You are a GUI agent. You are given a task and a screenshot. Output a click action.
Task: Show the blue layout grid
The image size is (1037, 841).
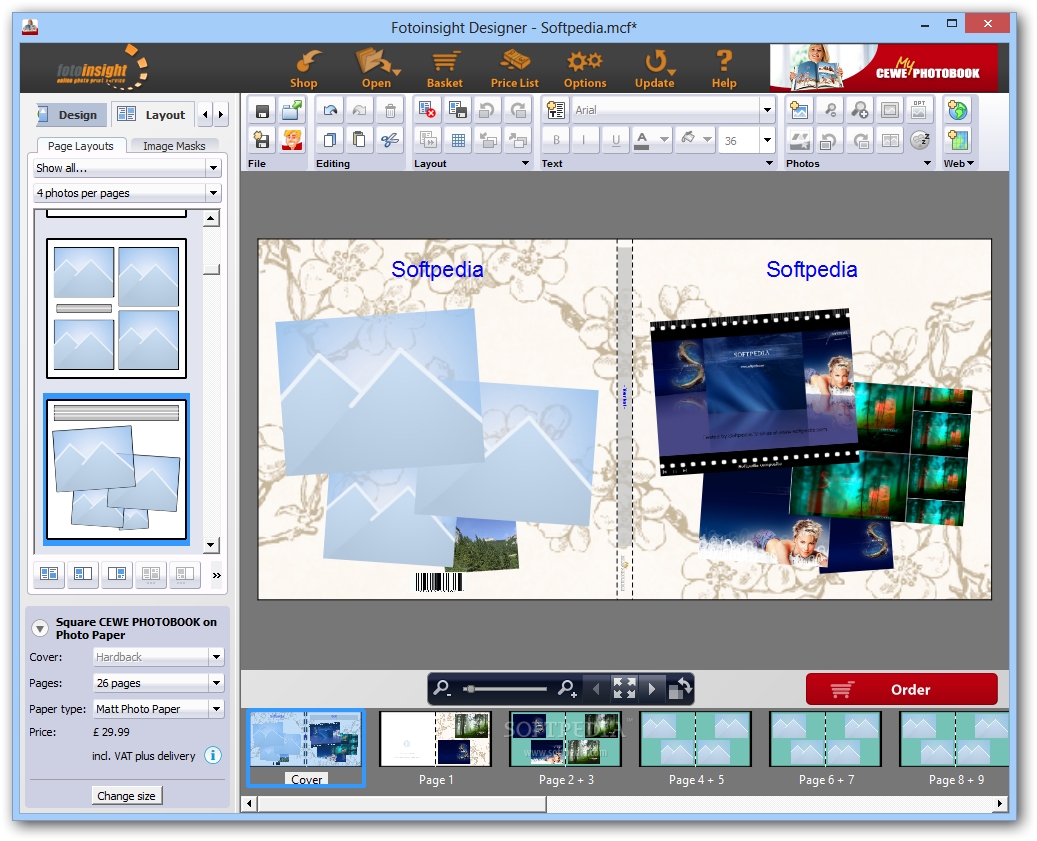tap(458, 140)
